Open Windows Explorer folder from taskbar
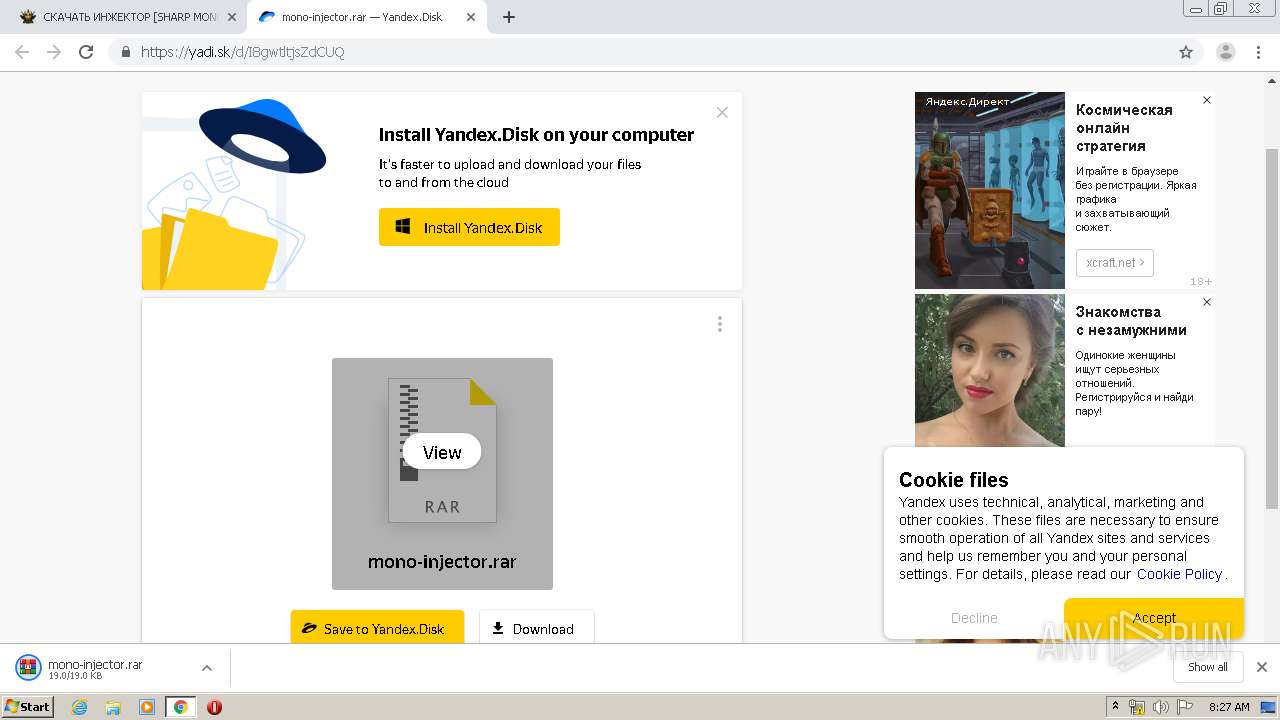1280x720 pixels. coord(113,707)
